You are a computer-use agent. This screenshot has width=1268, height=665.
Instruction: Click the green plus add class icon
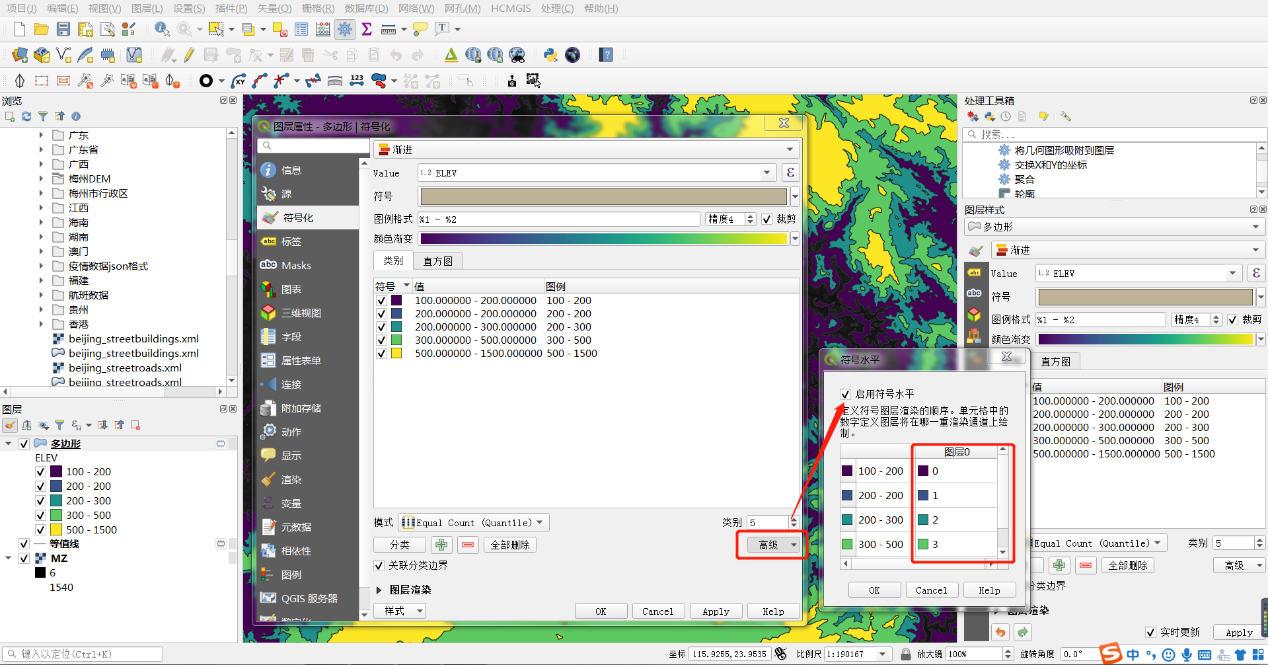coord(441,545)
